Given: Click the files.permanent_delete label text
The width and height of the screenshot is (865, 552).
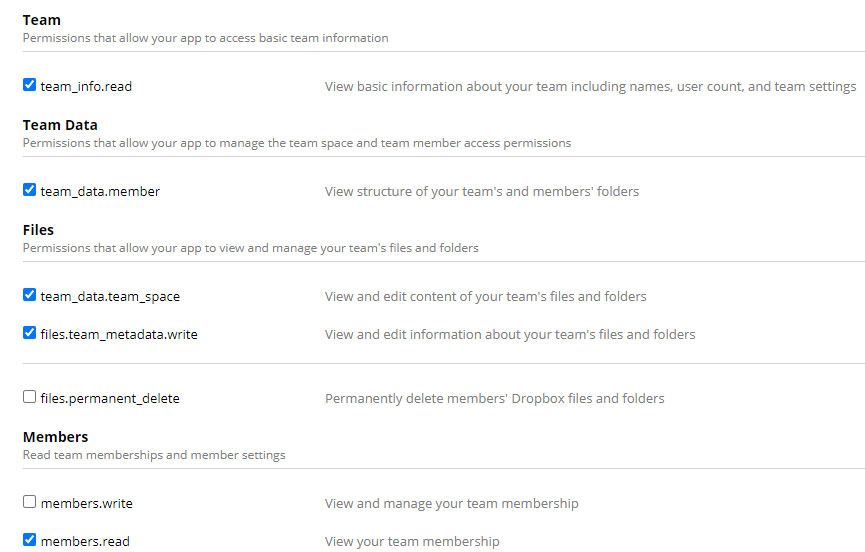Looking at the screenshot, I should pos(110,398).
